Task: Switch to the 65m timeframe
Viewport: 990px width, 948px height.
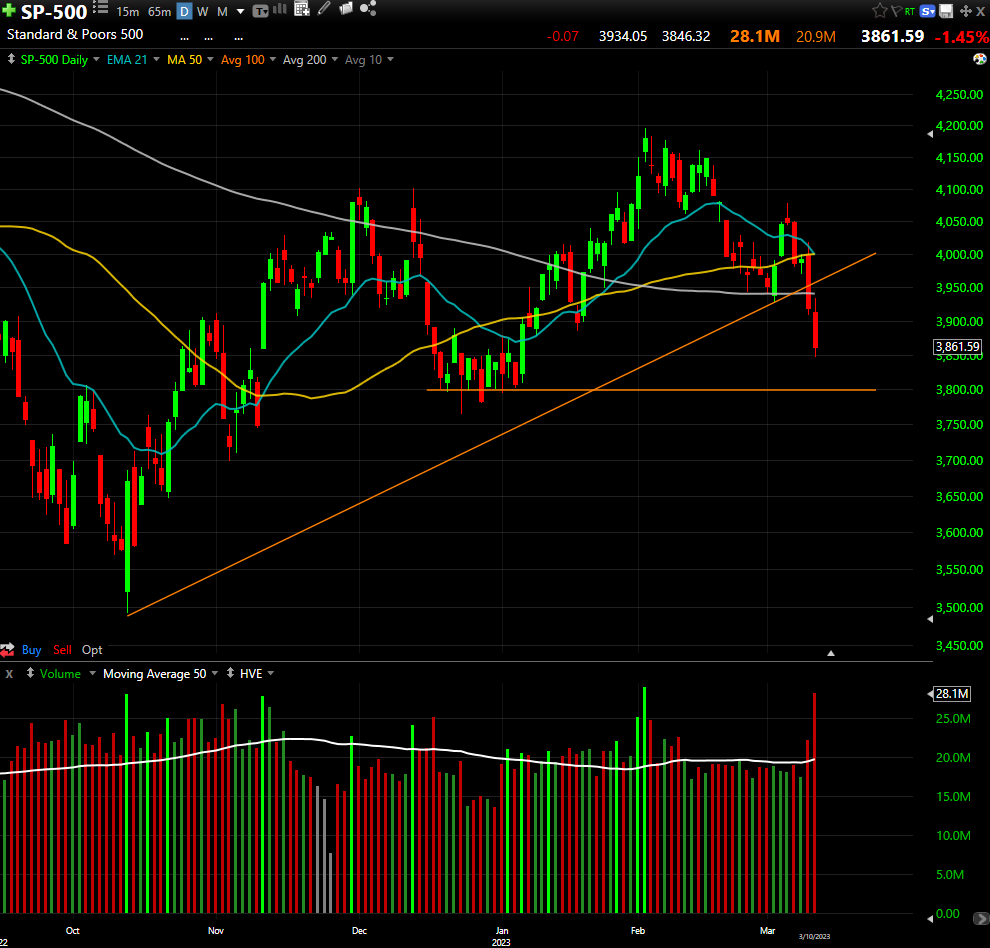Action: click(159, 11)
